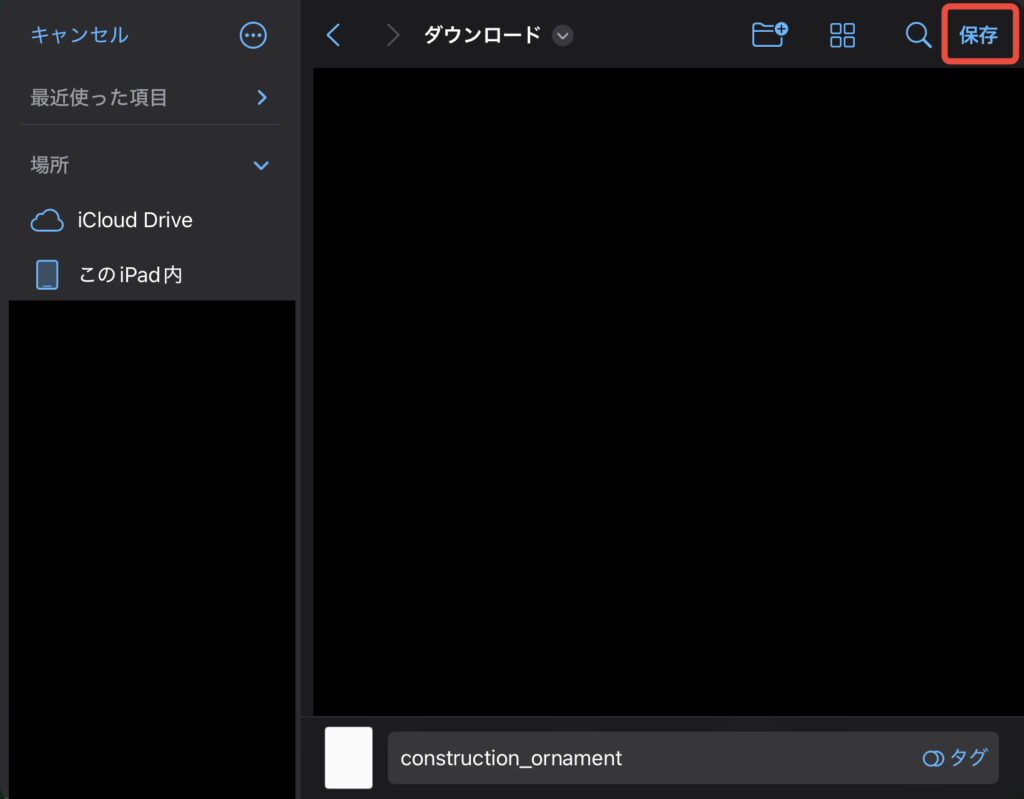Open search with the magnifying glass icon
Image resolution: width=1024 pixels, height=799 pixels.
[x=917, y=35]
